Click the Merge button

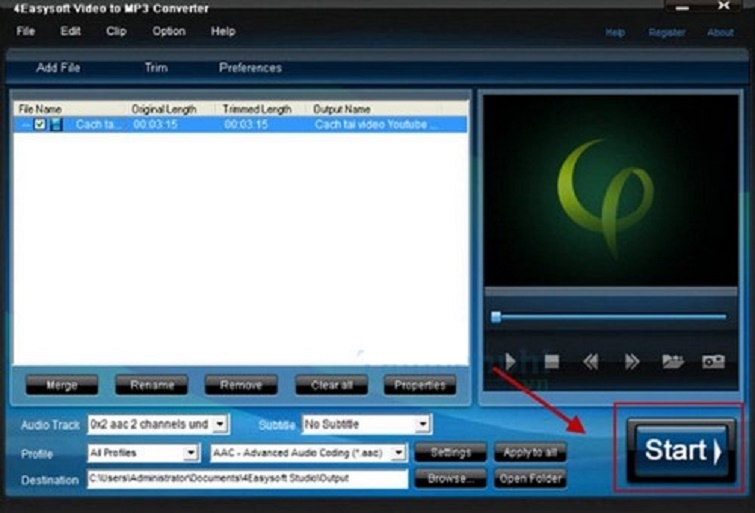coord(62,385)
